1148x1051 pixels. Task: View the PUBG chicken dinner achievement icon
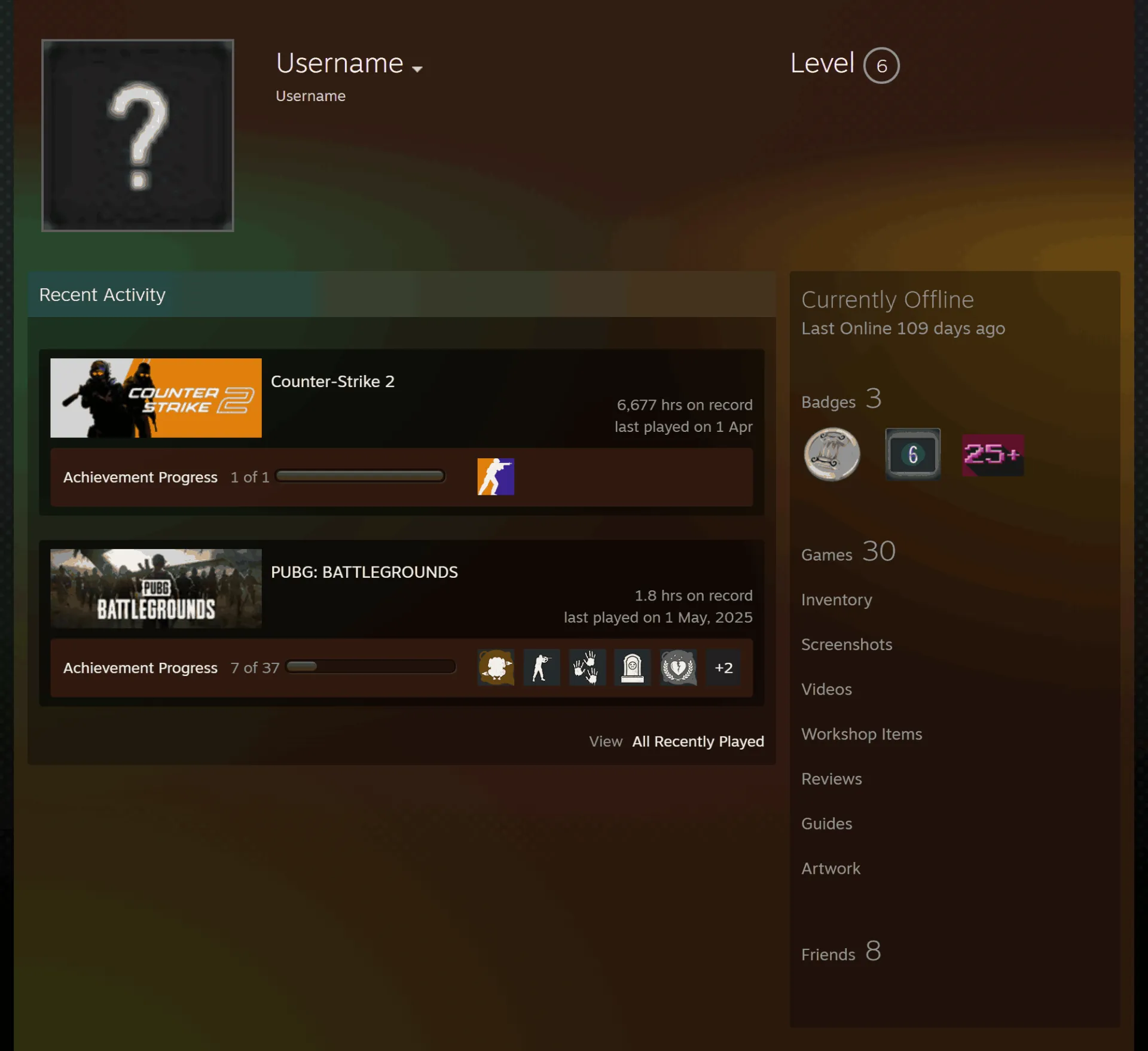496,668
